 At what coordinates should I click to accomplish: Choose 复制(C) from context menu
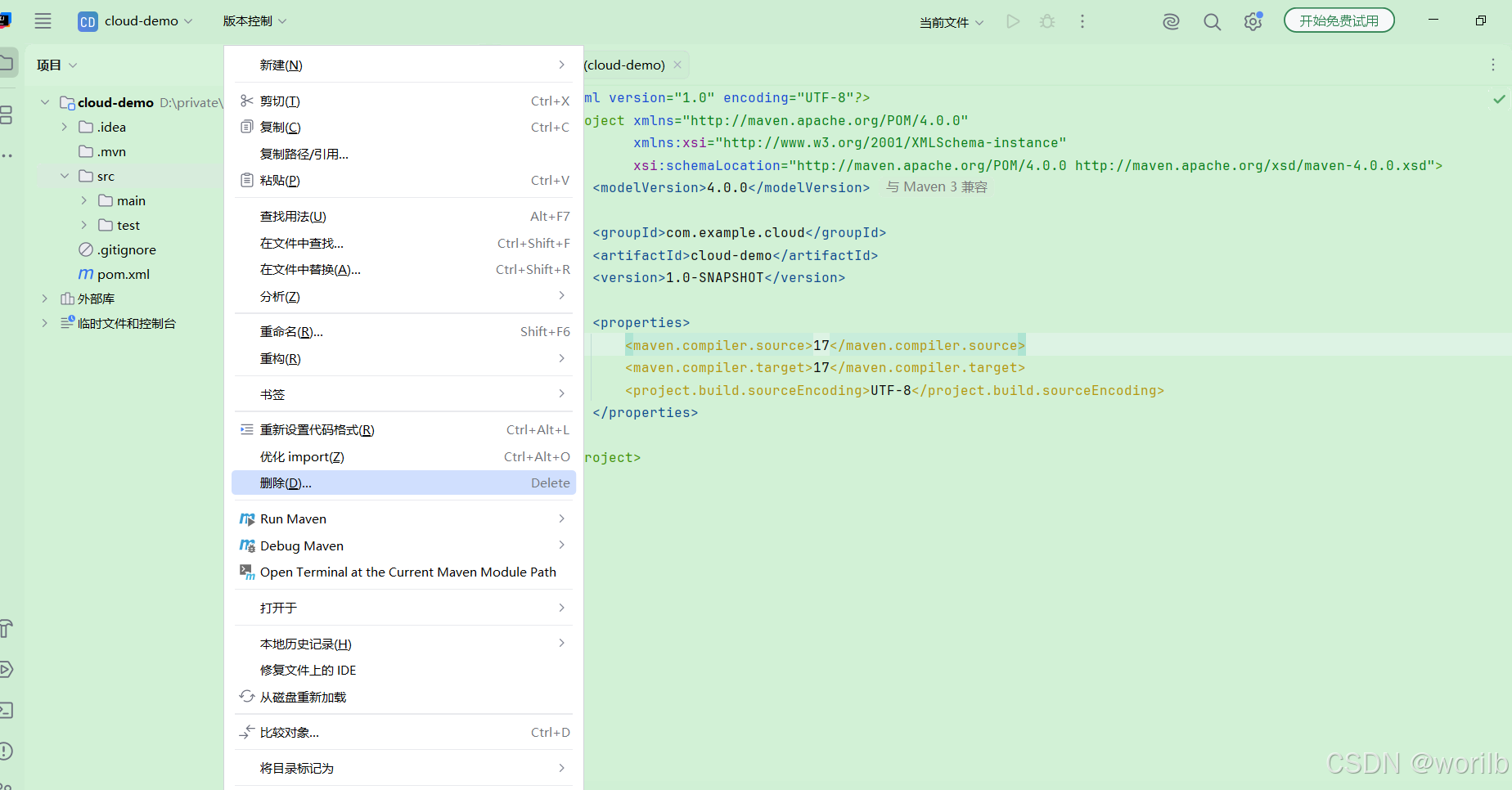click(x=404, y=127)
